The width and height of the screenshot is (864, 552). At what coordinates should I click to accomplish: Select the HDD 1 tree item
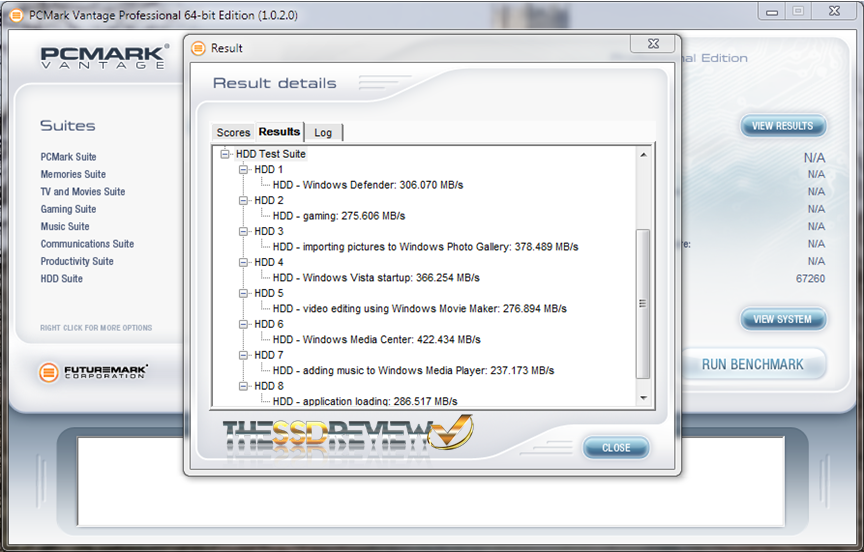coord(269,170)
